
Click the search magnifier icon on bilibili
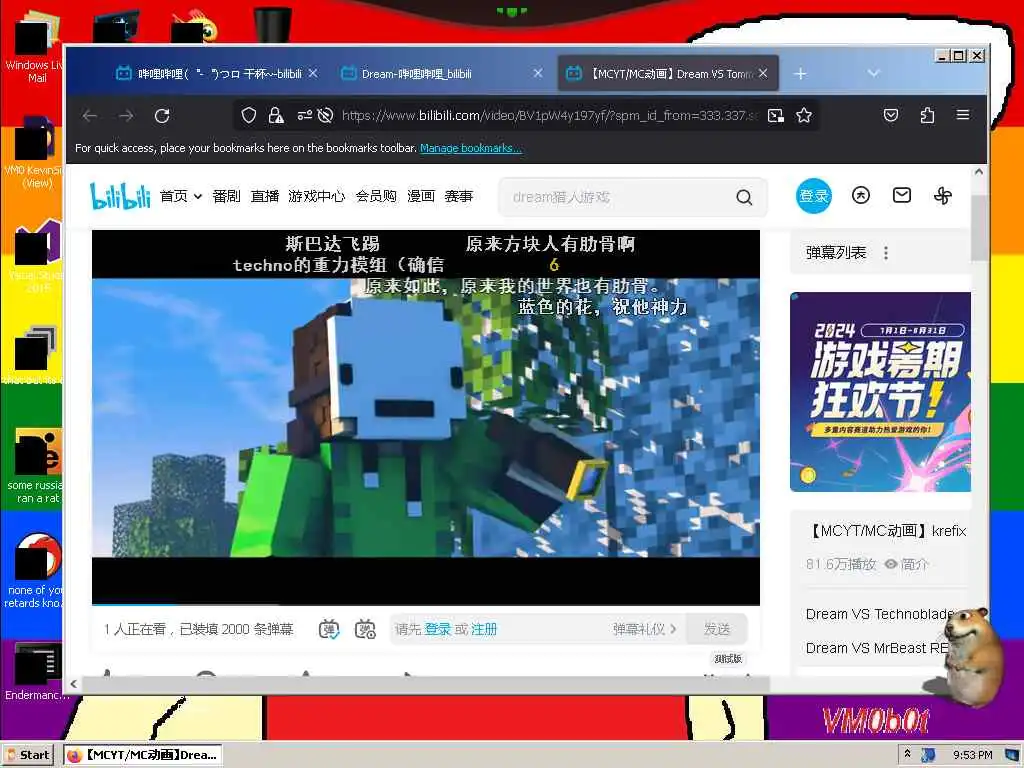pyautogui.click(x=744, y=197)
